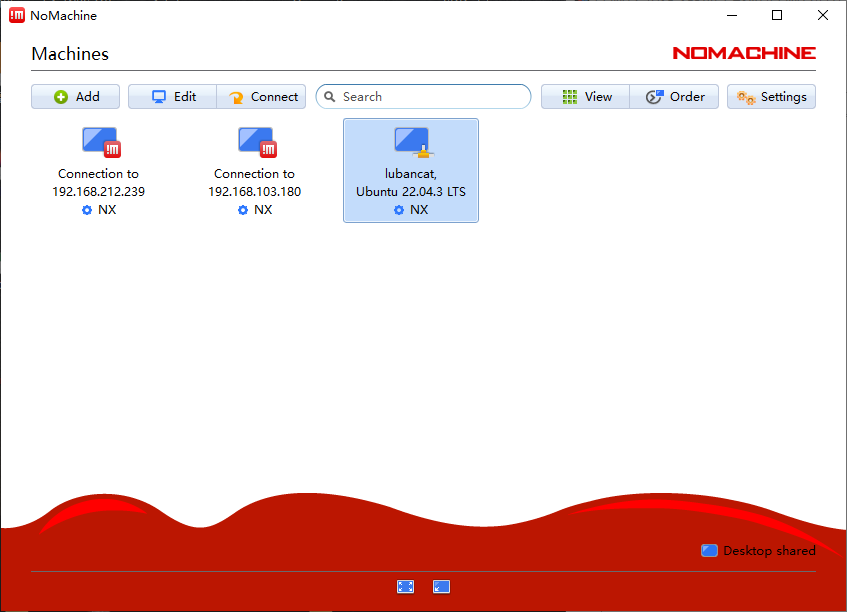Select the lubancat Ubuntu machine icon
Viewport: 847px width, 612px height.
point(411,142)
